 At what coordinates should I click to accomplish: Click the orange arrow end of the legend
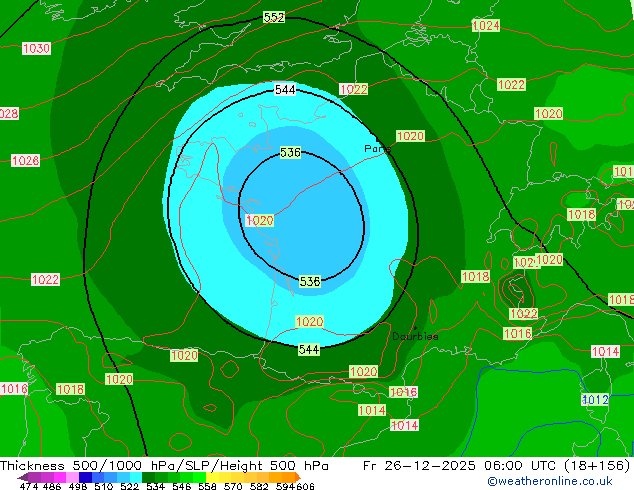[x=298, y=477]
